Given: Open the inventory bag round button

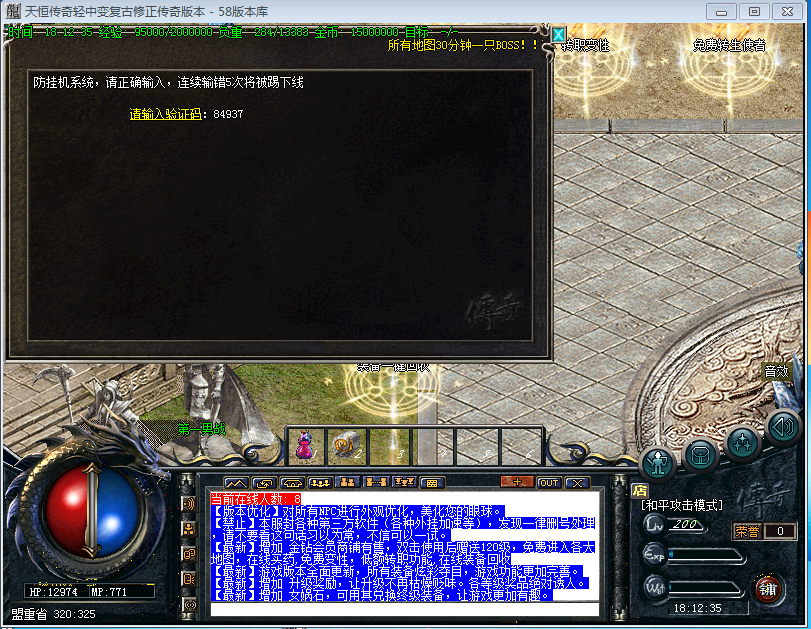Looking at the screenshot, I should click(x=700, y=455).
